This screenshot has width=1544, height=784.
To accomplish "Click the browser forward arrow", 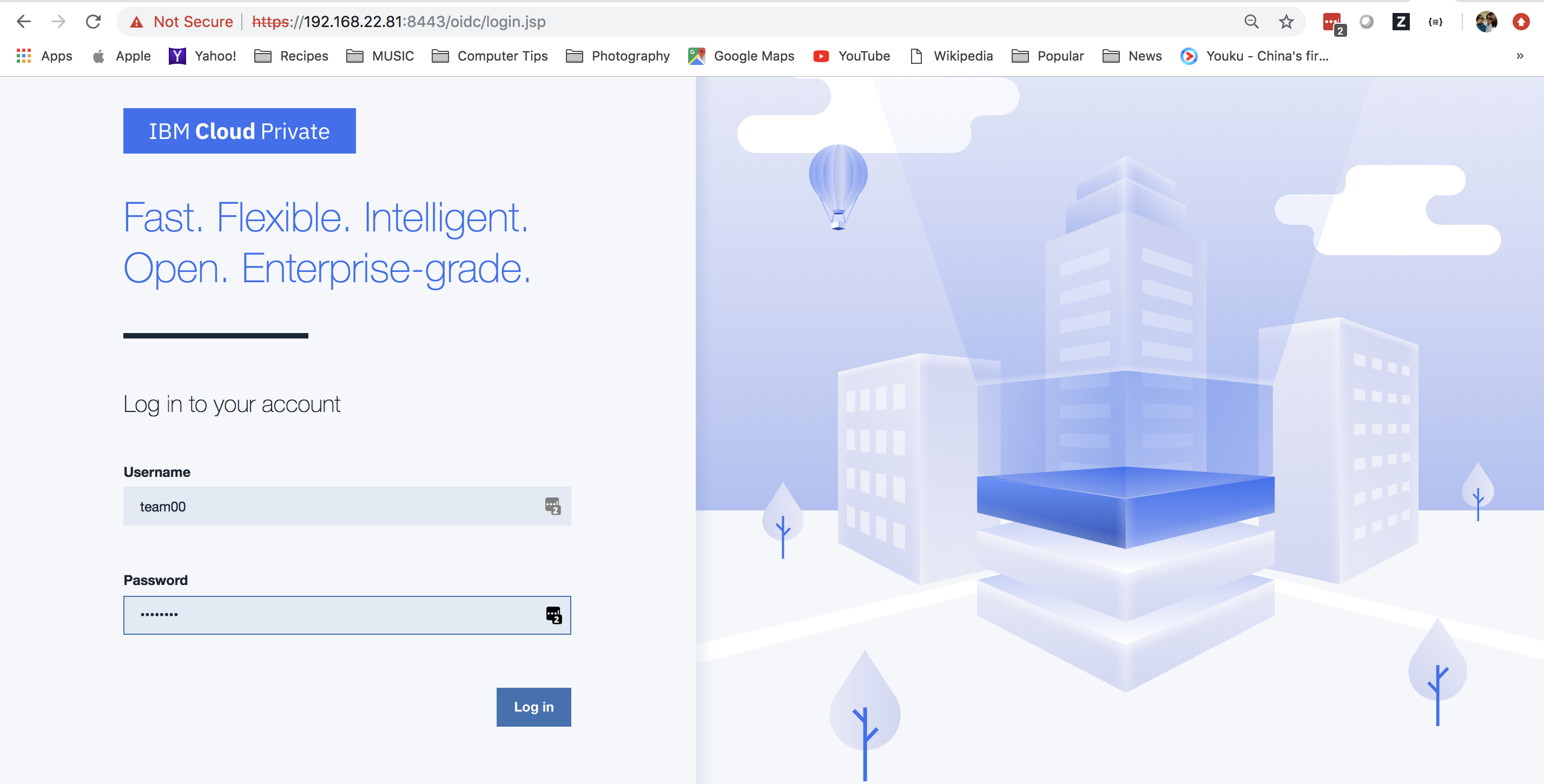I will click(x=58, y=22).
